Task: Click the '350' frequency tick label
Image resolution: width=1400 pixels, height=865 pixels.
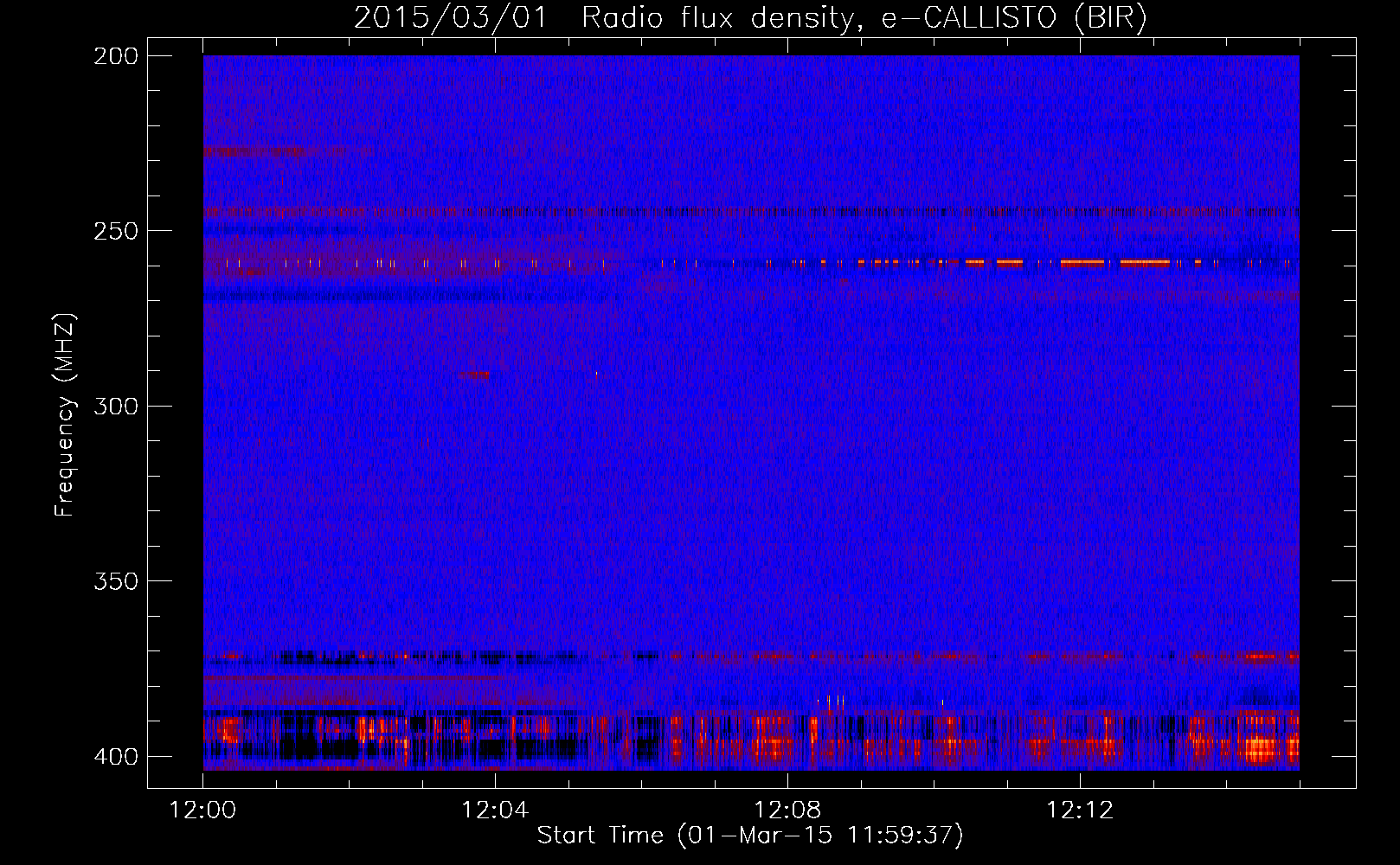Action: pyautogui.click(x=115, y=580)
